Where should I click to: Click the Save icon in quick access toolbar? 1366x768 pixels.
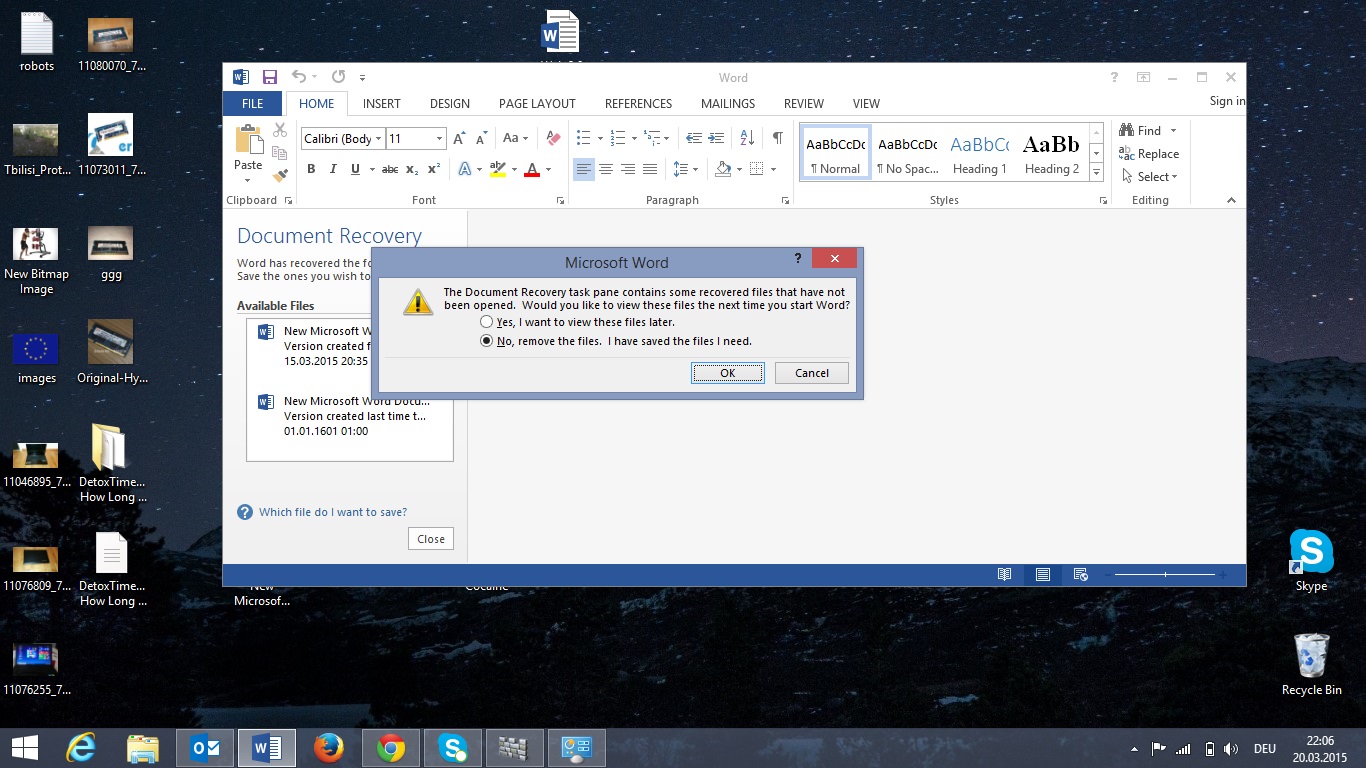(x=269, y=77)
